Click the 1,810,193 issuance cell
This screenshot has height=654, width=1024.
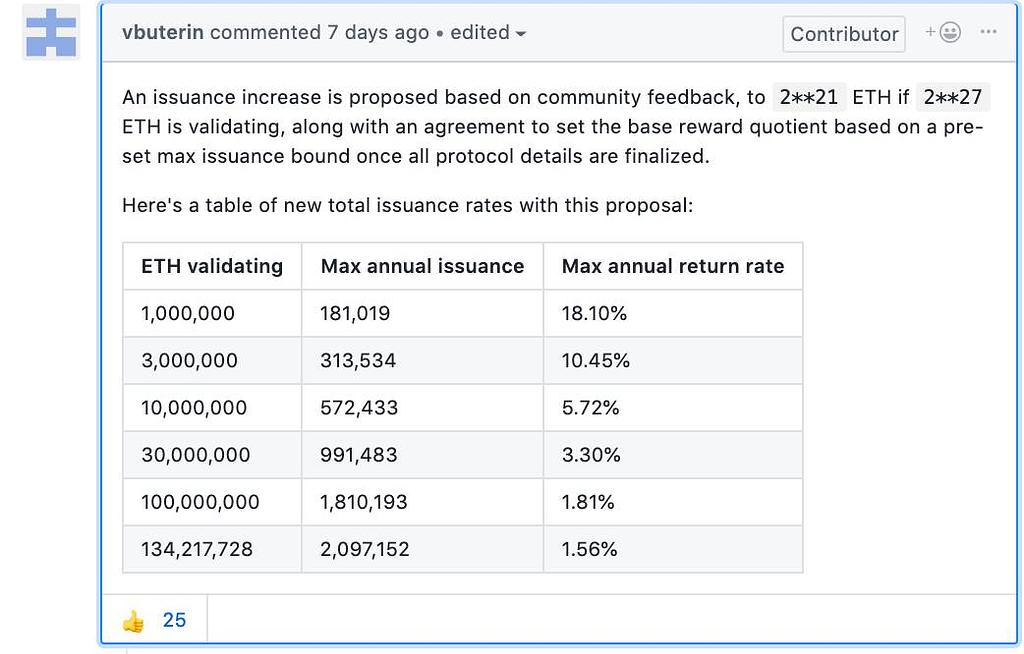(x=364, y=501)
